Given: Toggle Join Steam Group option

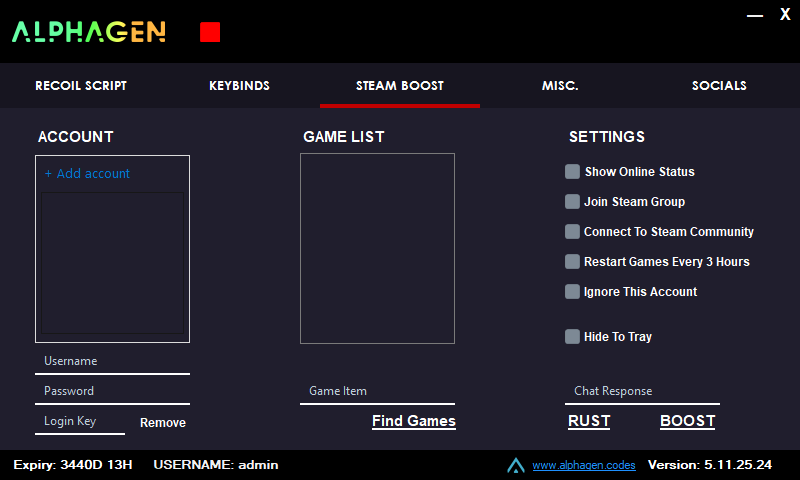Looking at the screenshot, I should pos(573,202).
